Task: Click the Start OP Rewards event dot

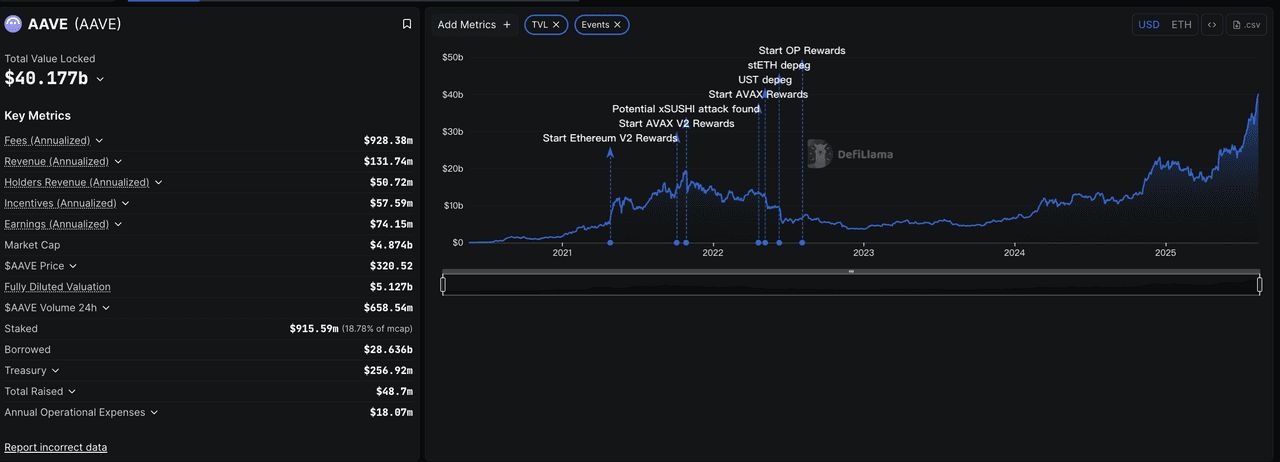Action: pos(802,242)
